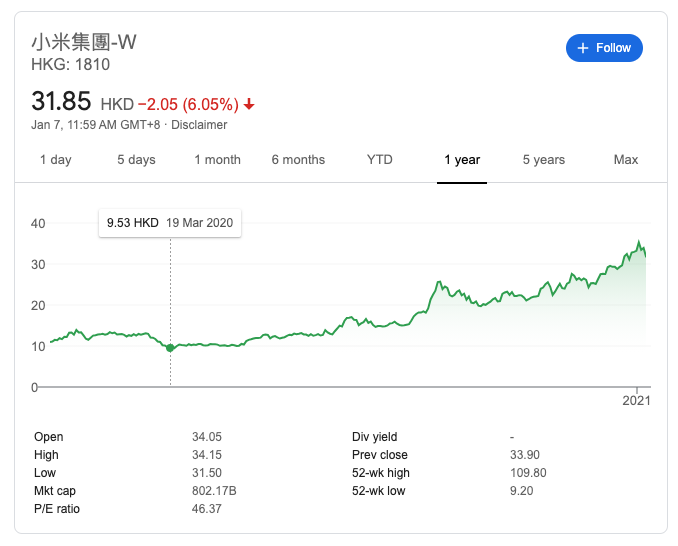Click the 52-wk low value 9.20
Viewport: 678px width, 546px height.
[521, 491]
